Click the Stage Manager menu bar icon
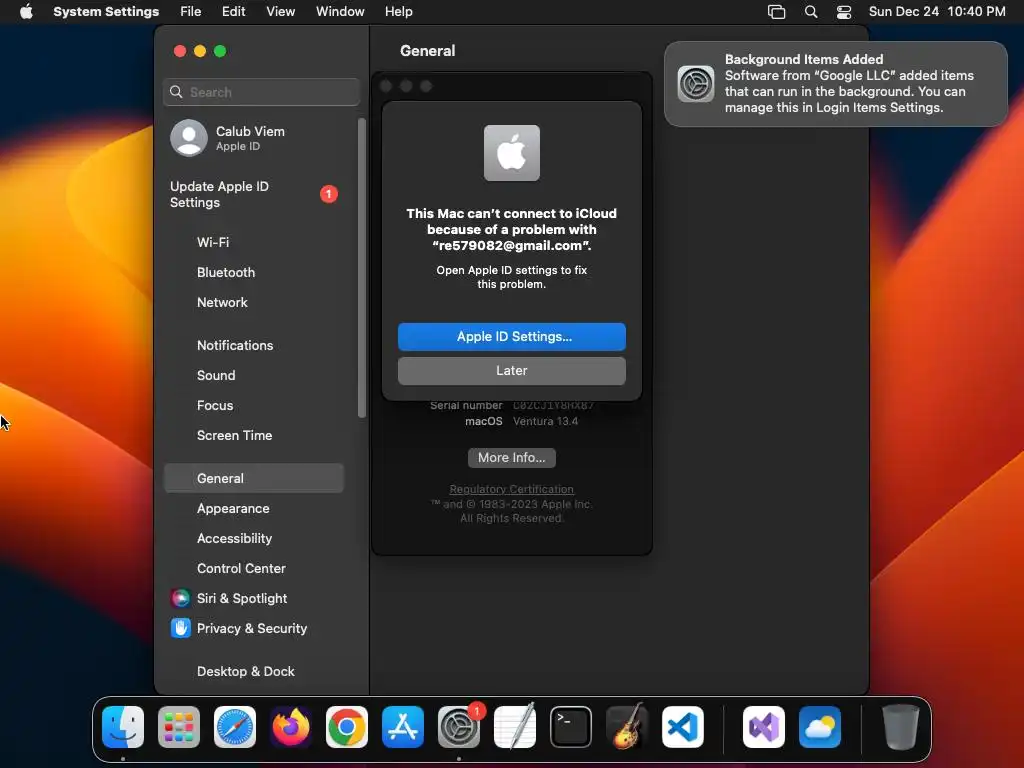 776,12
